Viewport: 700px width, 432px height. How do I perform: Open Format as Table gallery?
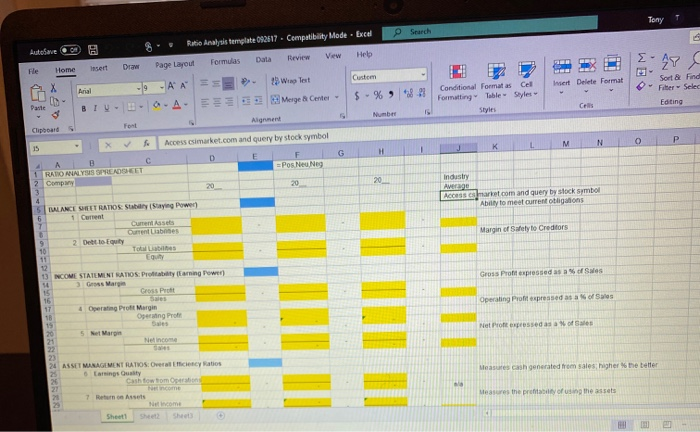pyautogui.click(x=496, y=80)
